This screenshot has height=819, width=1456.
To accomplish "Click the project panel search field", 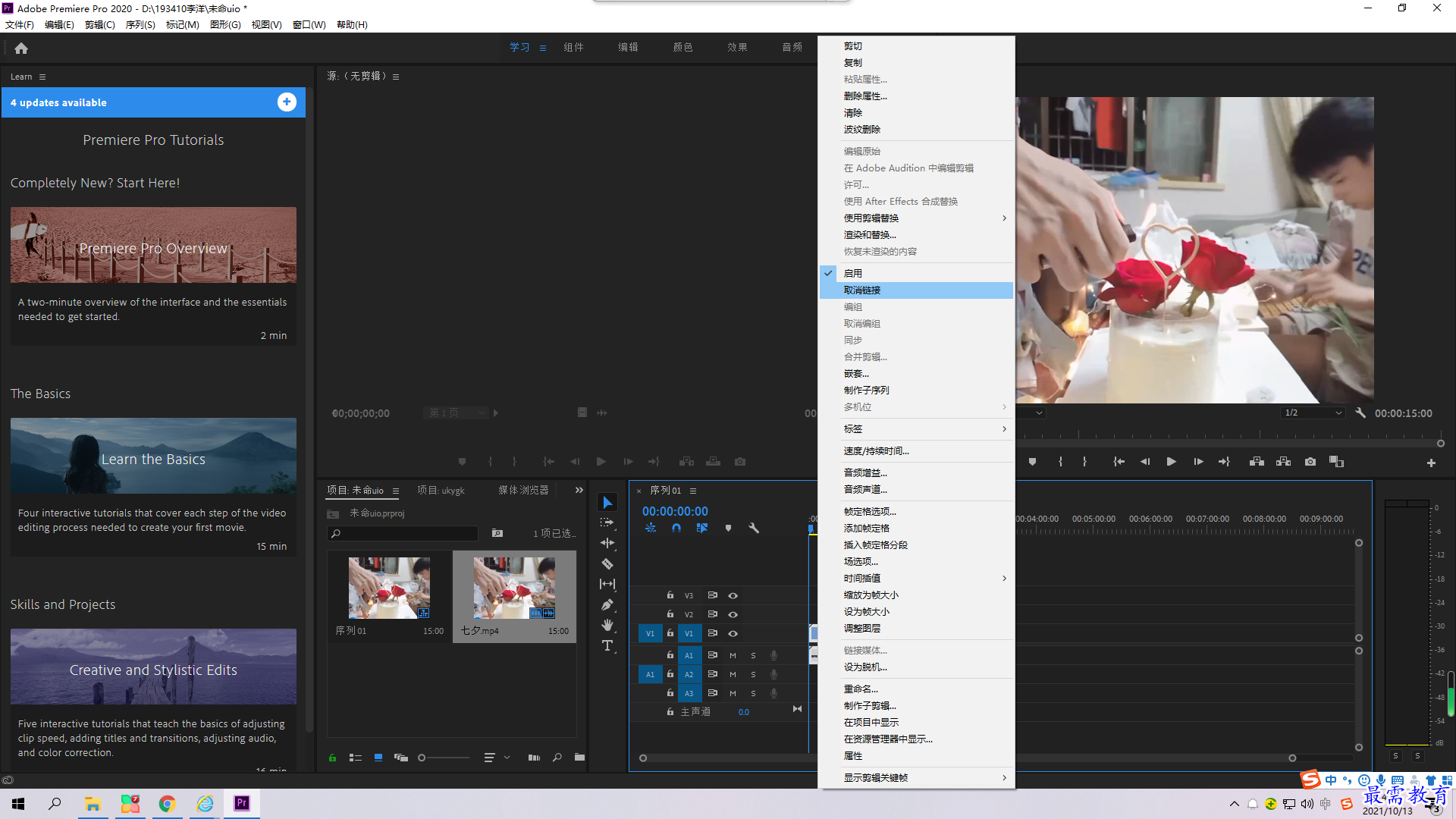I will coord(403,534).
